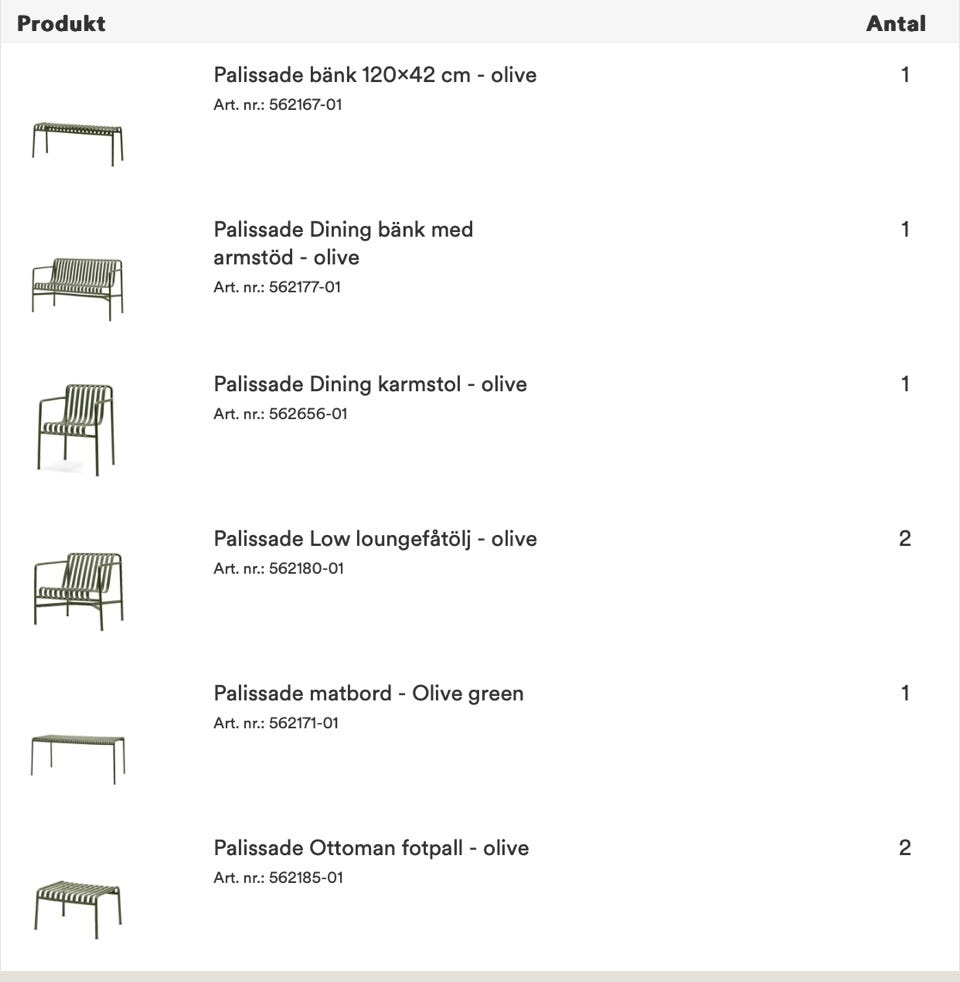Select article number 562171-01
Viewport: 960px width, 982px height.
[x=276, y=722]
